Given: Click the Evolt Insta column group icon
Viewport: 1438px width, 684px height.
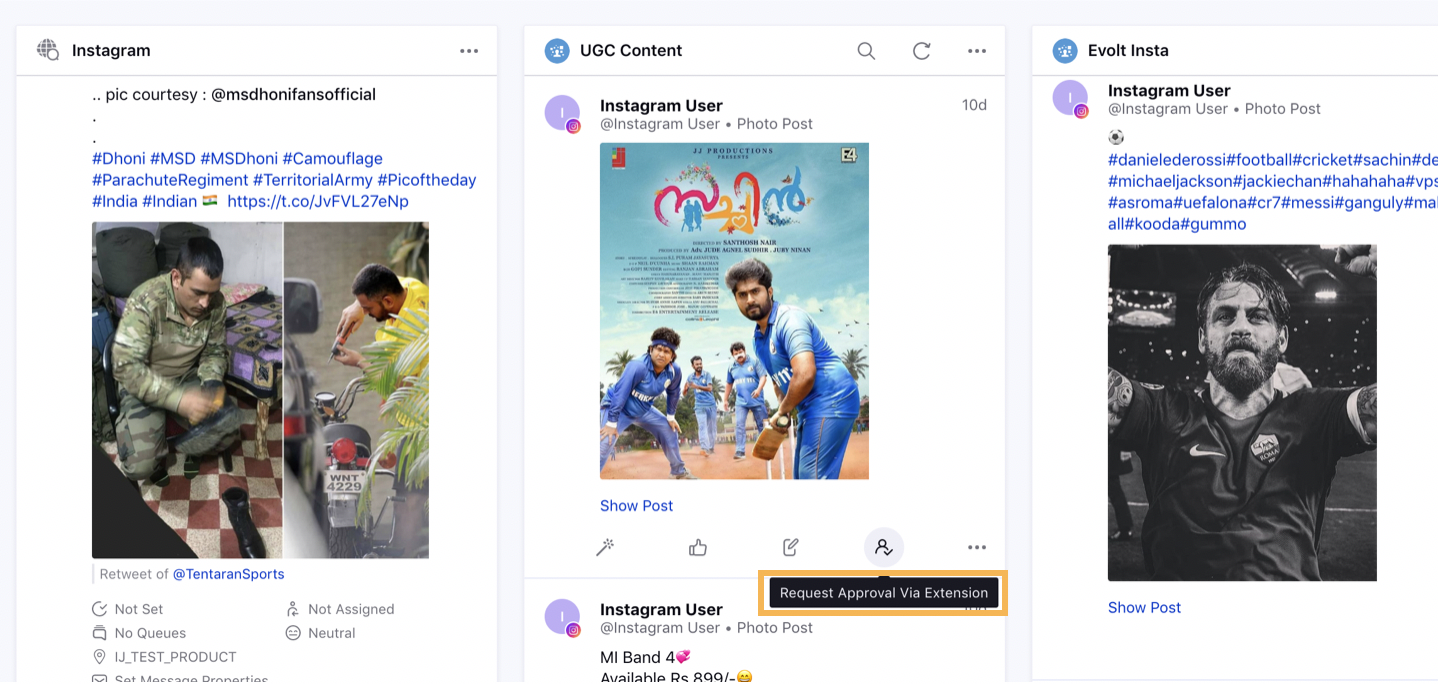Looking at the screenshot, I should pos(1065,51).
